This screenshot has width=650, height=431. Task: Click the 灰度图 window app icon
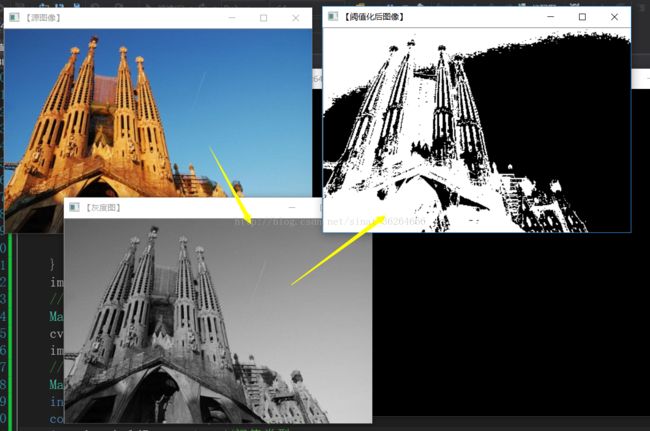74,207
